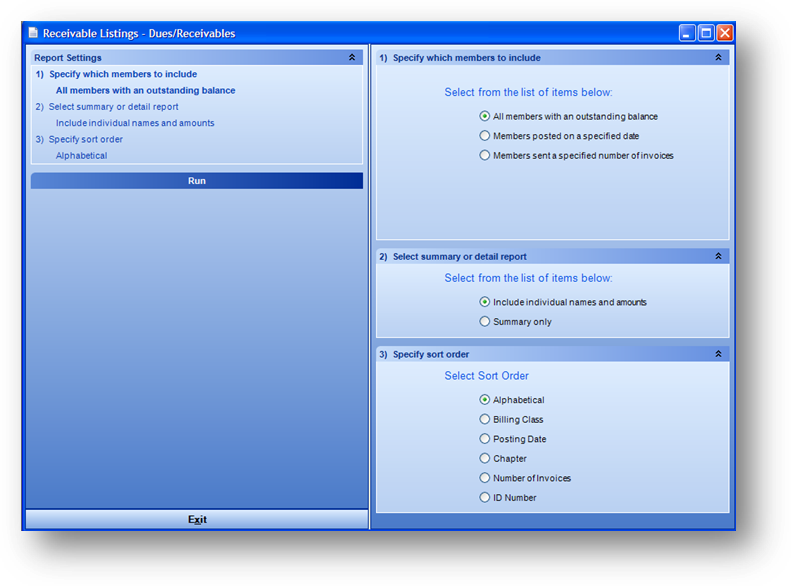Collapse the Specify sort order section
The height and width of the screenshot is (586, 791).
tap(718, 354)
